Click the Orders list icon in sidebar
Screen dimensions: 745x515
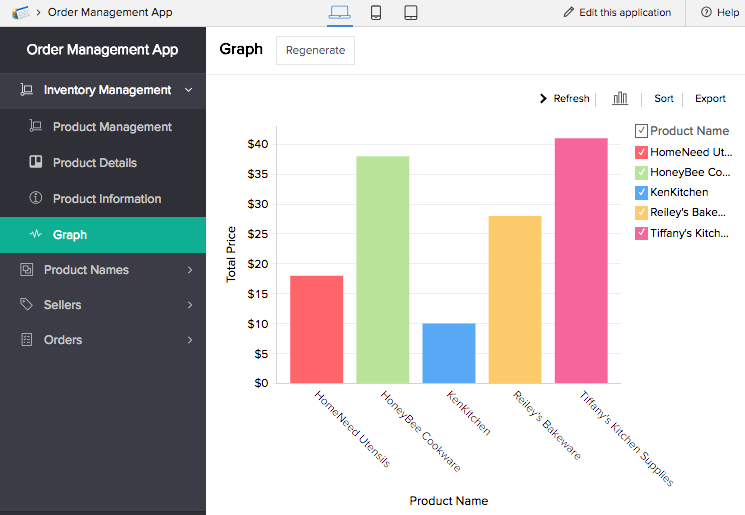pos(27,340)
